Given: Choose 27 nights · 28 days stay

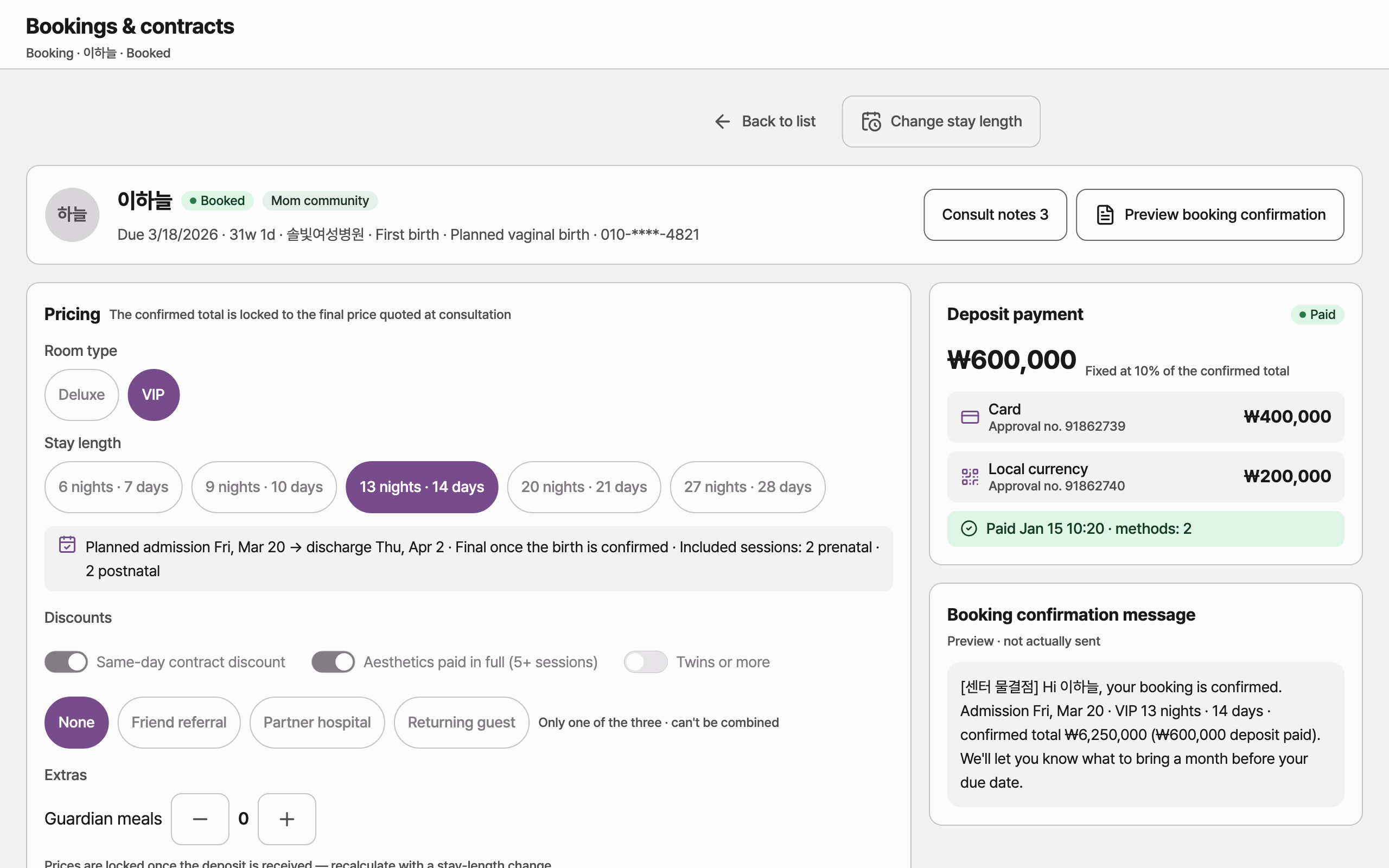Looking at the screenshot, I should tap(747, 487).
